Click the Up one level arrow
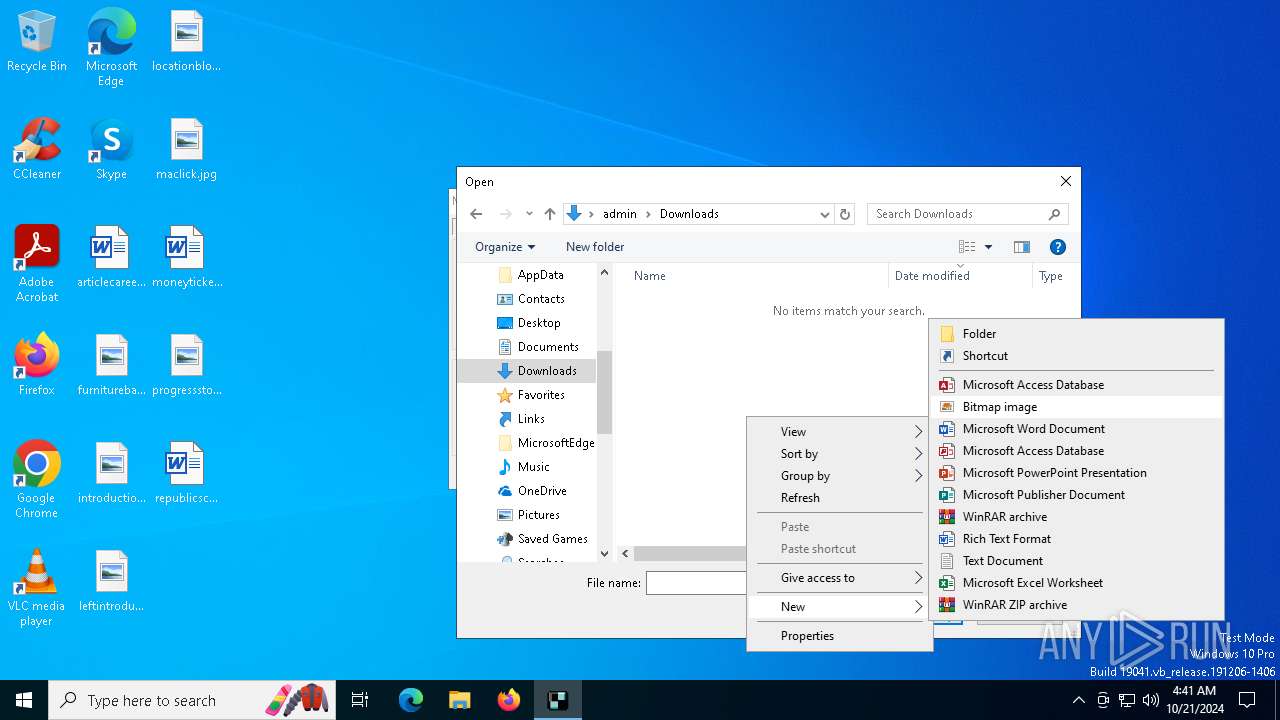This screenshot has height=720, width=1280. click(x=549, y=214)
